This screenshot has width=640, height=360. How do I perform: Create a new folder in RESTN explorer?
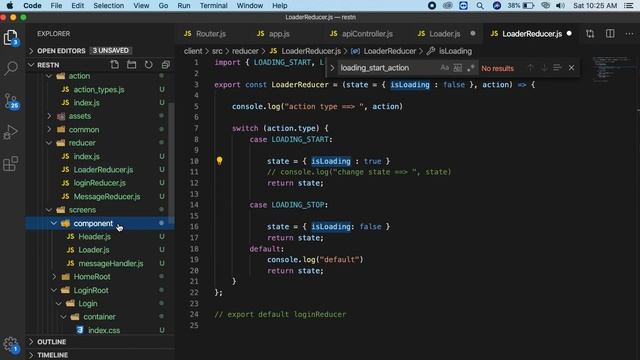click(131, 65)
